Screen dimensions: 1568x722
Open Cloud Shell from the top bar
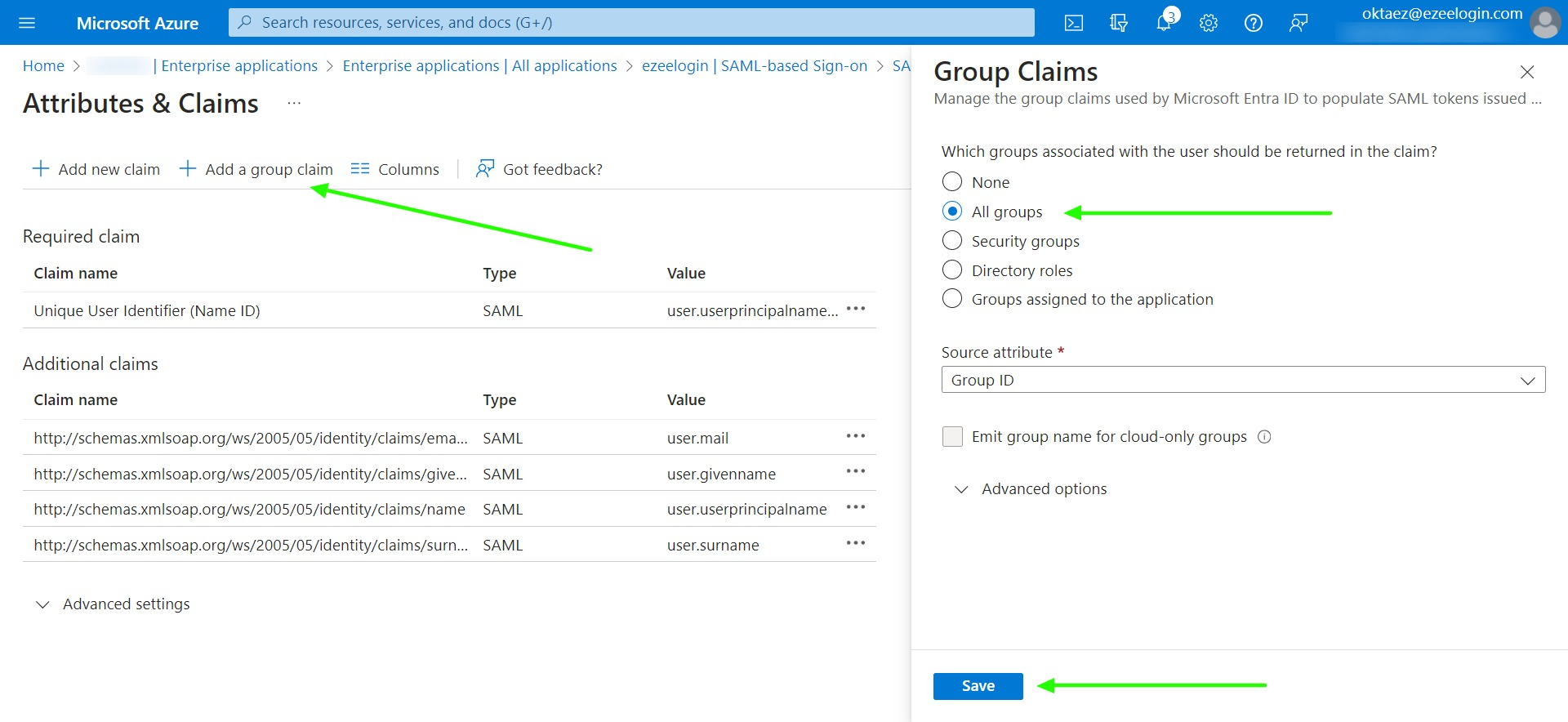pos(1074,23)
